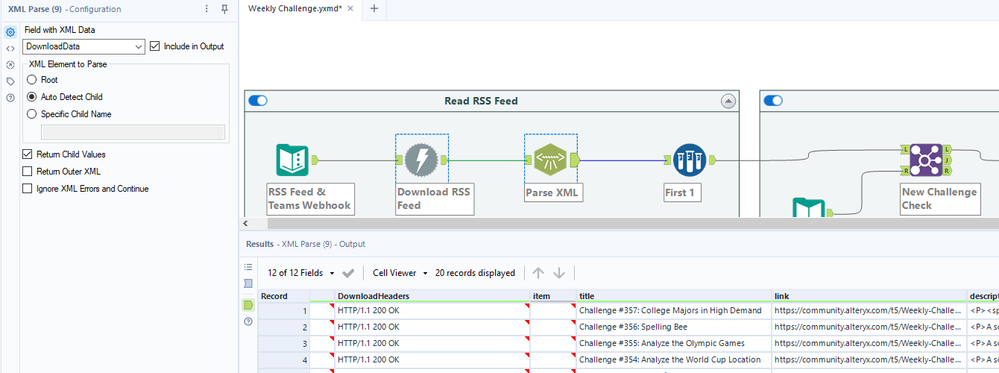The width and height of the screenshot is (999, 373).
Task: Toggle the second container's enable switch
Action: (773, 101)
